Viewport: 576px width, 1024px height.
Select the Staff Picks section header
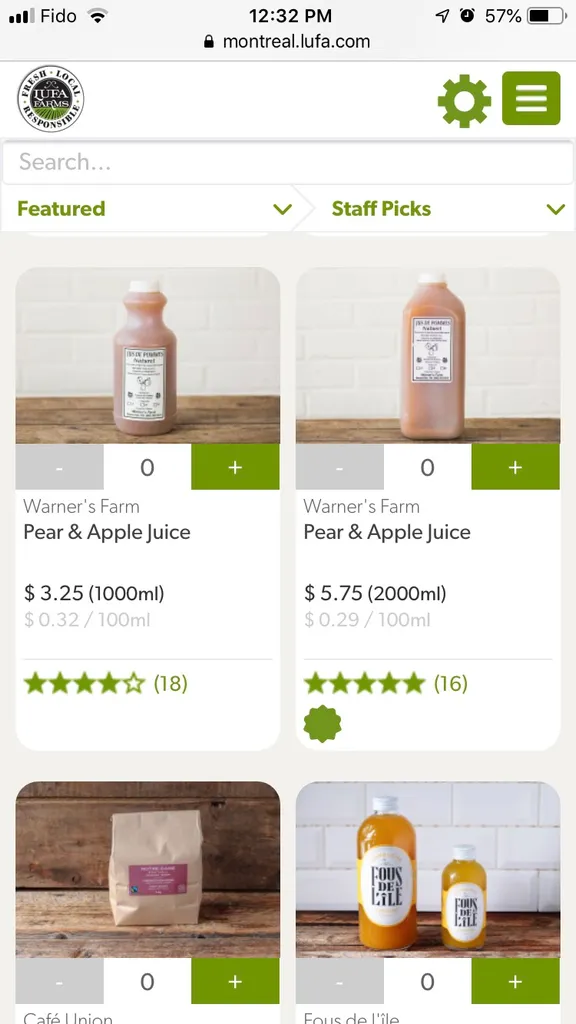click(x=382, y=209)
